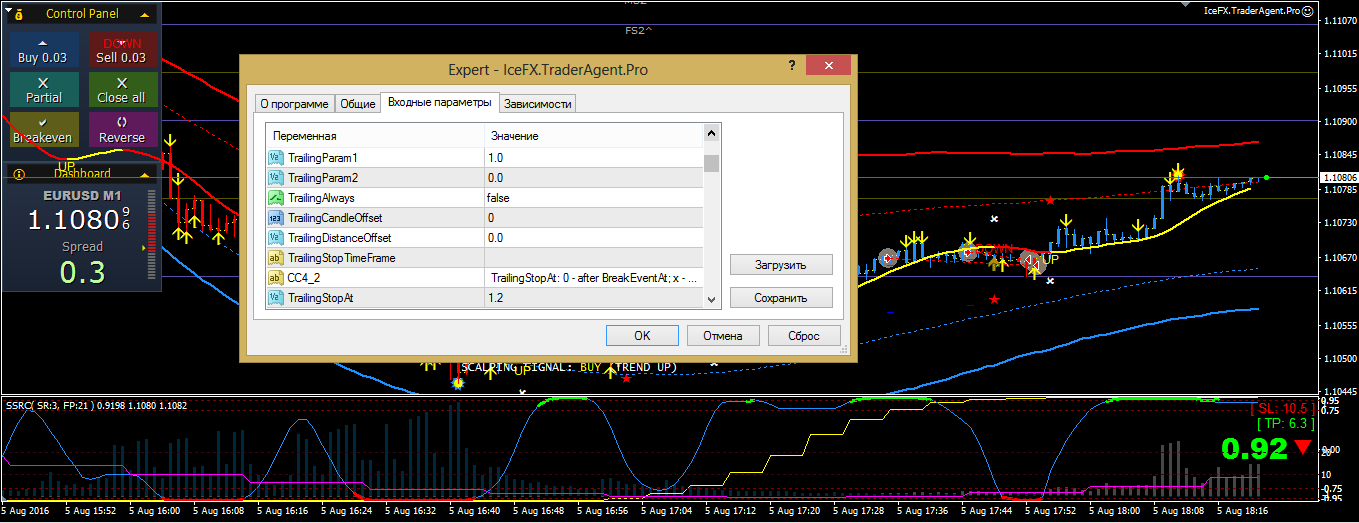Click the TrailingAlways boolean parameter icon
The width and height of the screenshot is (1359, 523).
pos(276,198)
